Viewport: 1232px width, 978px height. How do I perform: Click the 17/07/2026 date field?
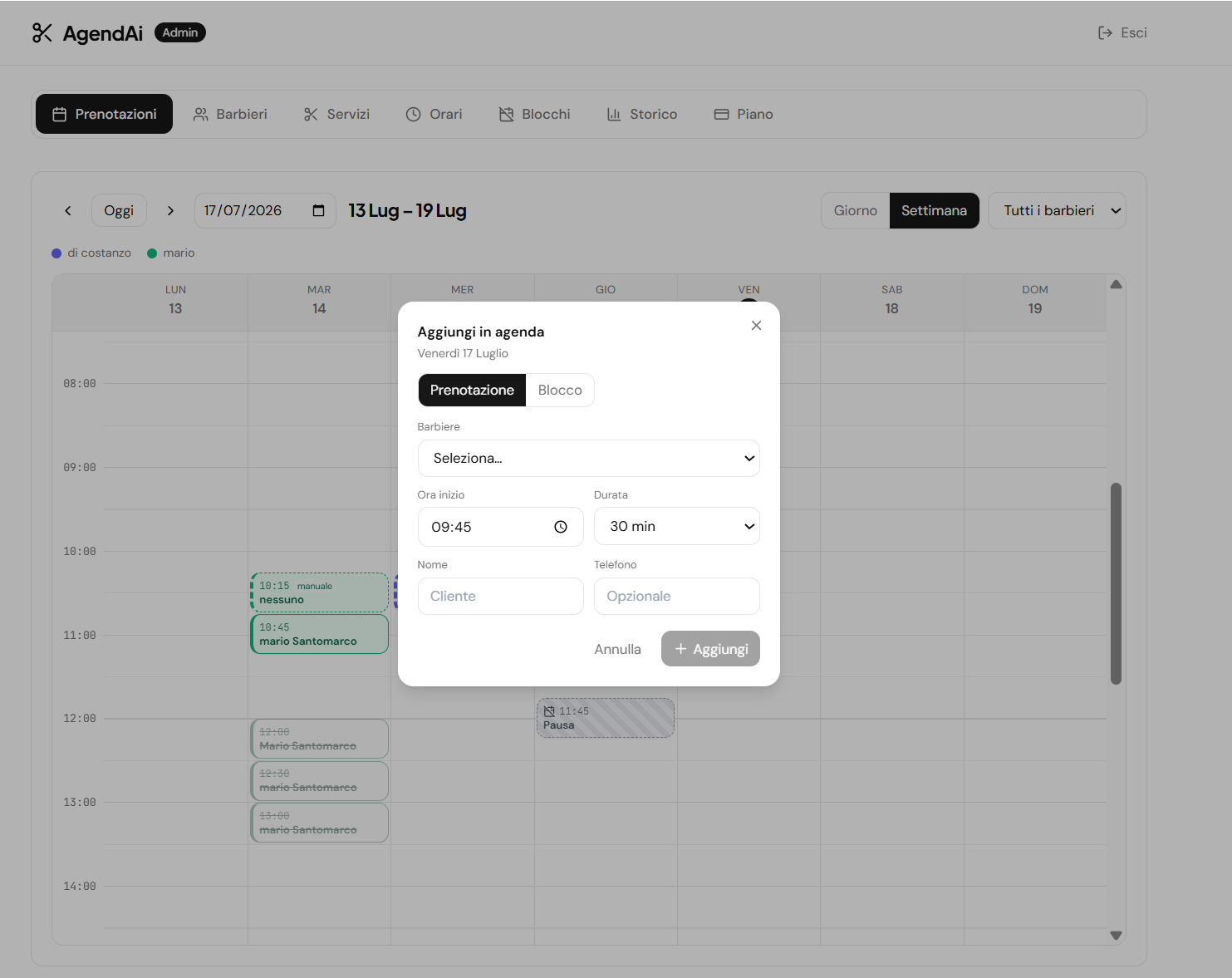coord(265,210)
